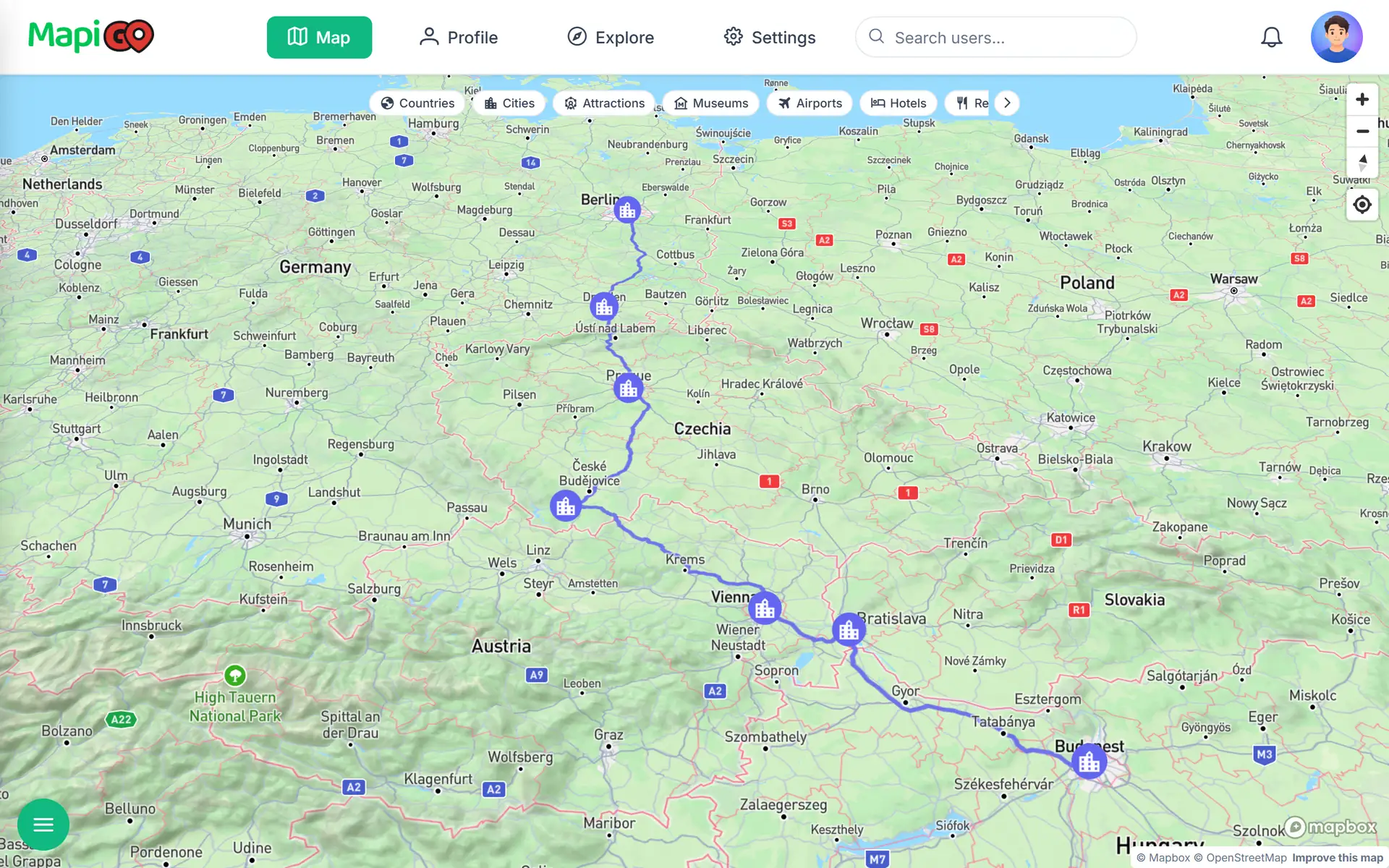Open the OpenStreetMap attribution link

click(1240, 858)
